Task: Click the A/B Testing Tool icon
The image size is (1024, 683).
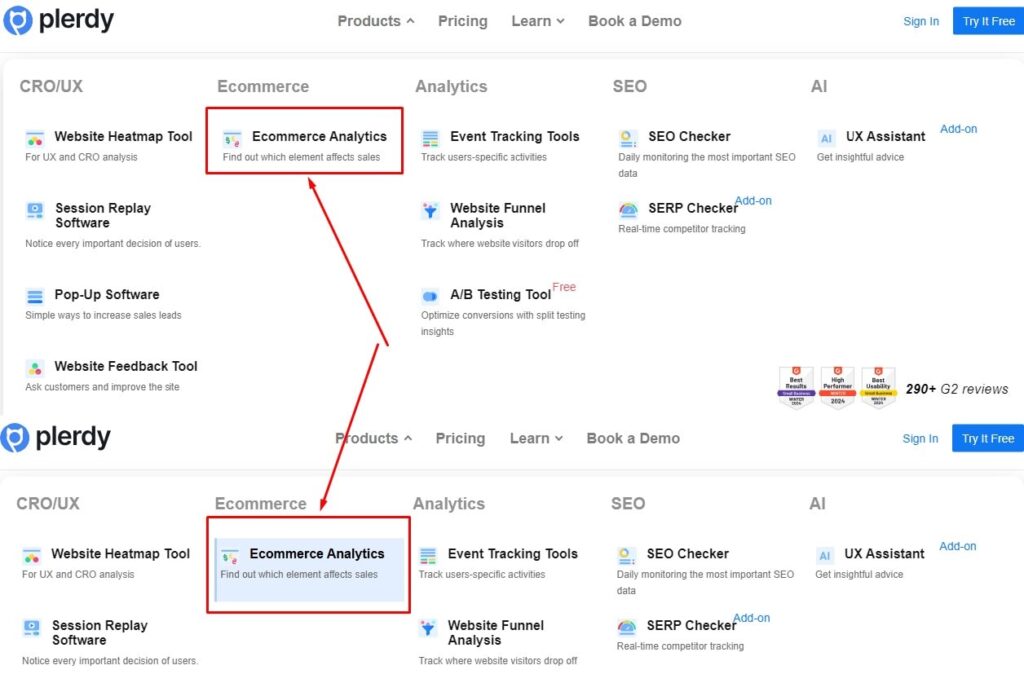Action: tap(430, 297)
